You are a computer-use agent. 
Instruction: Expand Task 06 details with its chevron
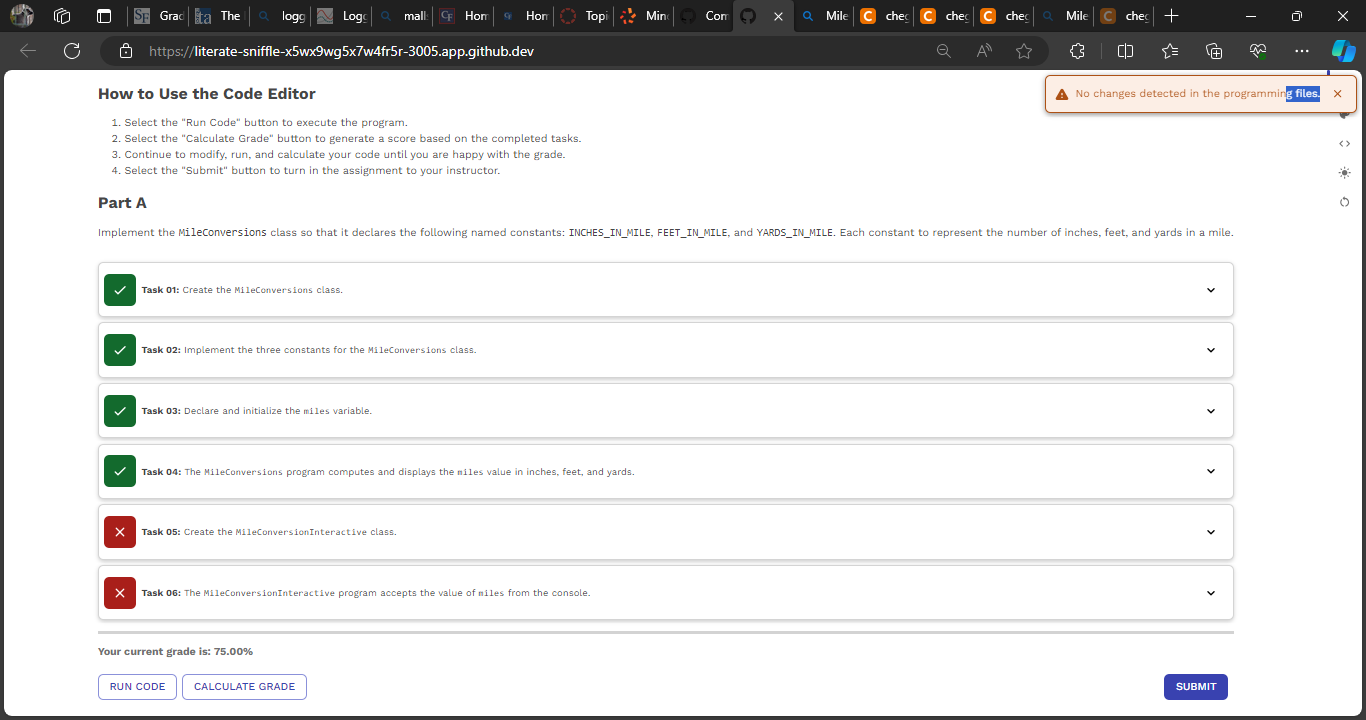point(1210,592)
